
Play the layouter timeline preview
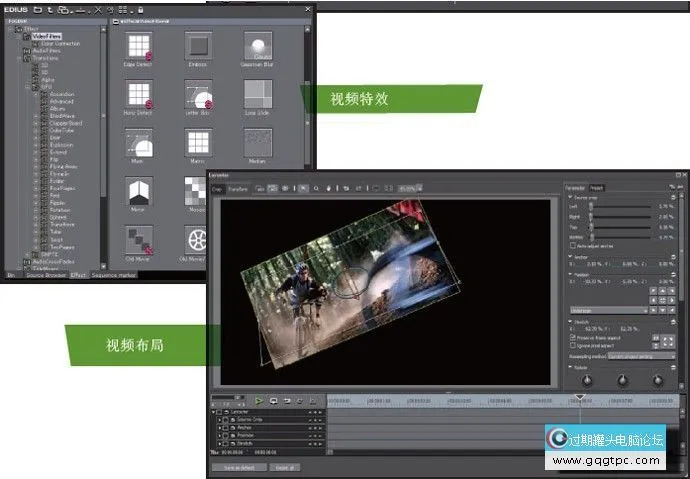pyautogui.click(x=259, y=400)
